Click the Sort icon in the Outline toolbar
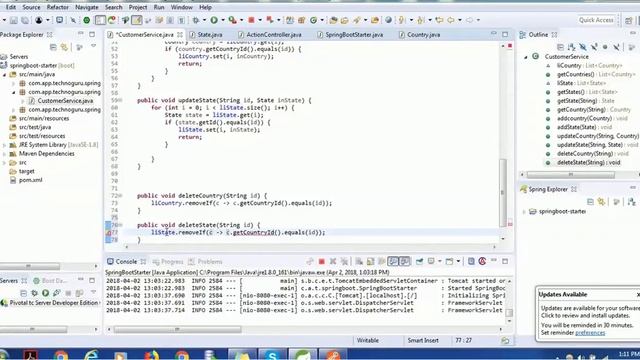This screenshot has height=360, width=640. 571,47
